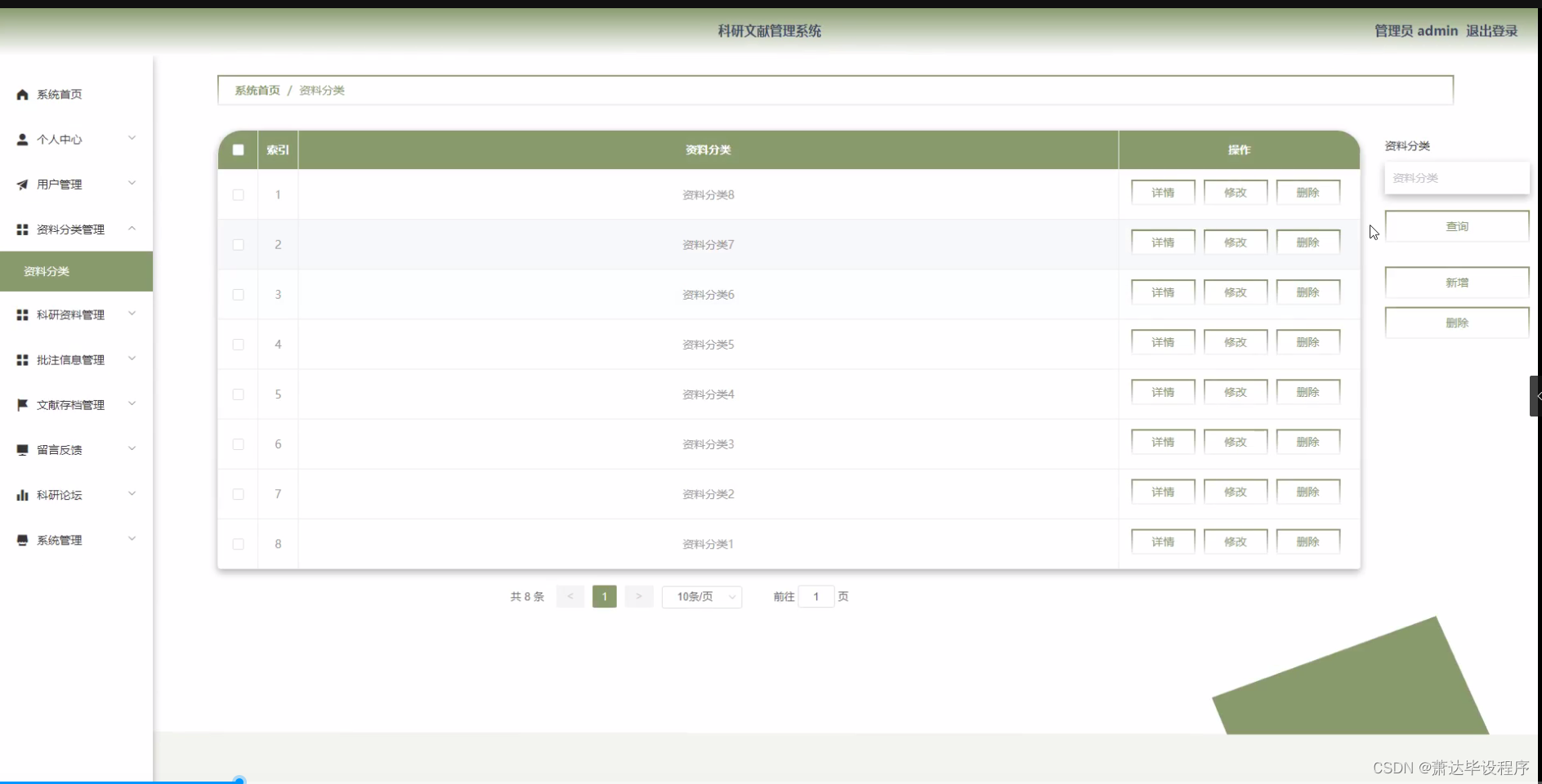Click the 索引 column header
The width and height of the screenshot is (1542, 784).
click(x=278, y=149)
